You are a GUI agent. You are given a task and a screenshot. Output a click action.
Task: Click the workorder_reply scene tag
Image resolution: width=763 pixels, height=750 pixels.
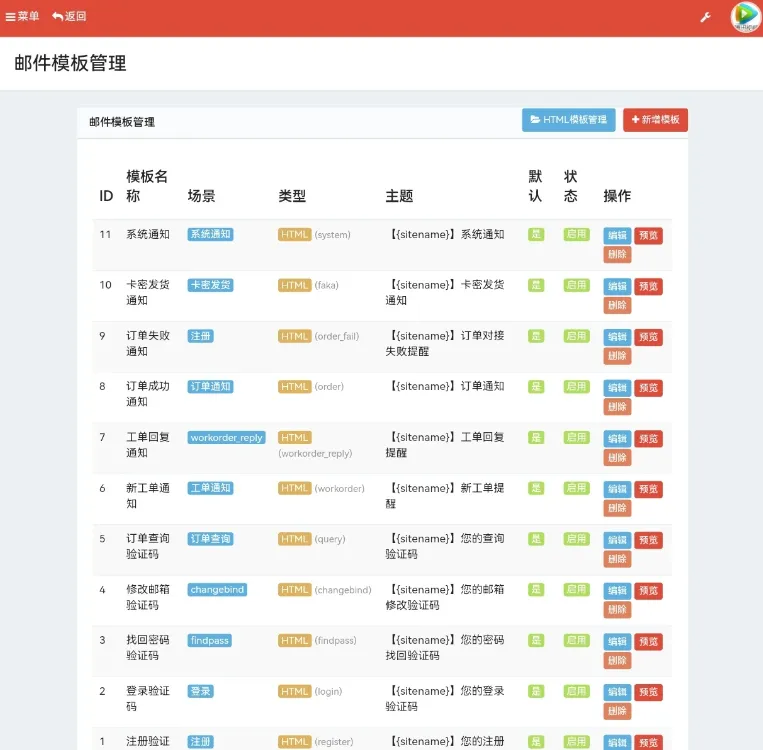click(x=226, y=437)
